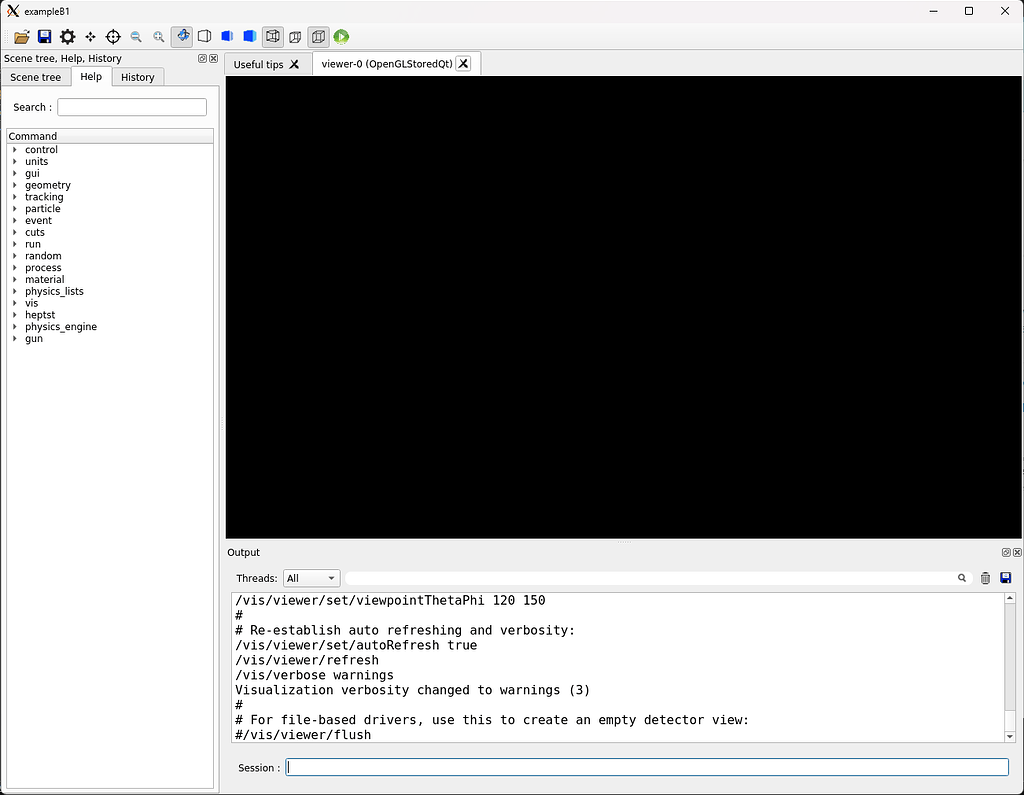
Task: Toggle zoom out mode in the toolbar
Action: click(x=136, y=36)
